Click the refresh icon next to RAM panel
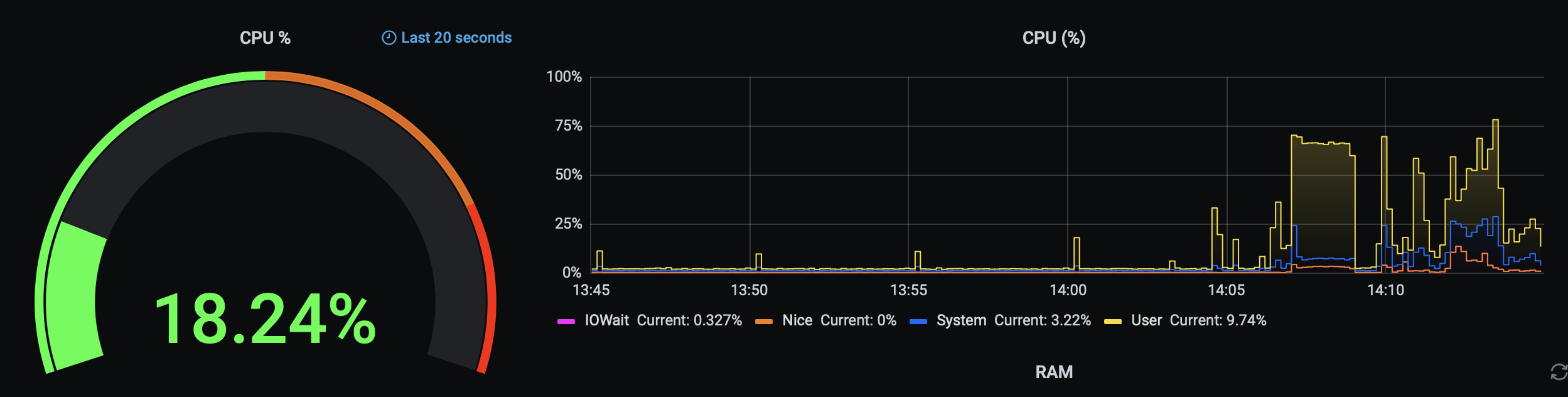Image resolution: width=1568 pixels, height=397 pixels. tap(1559, 372)
